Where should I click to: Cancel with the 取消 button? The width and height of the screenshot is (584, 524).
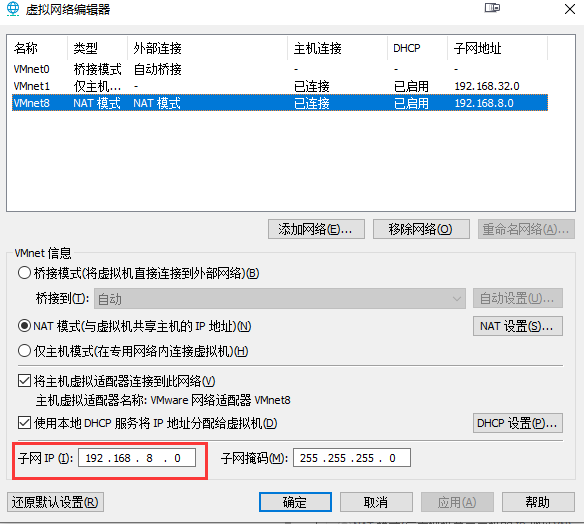tap(376, 502)
